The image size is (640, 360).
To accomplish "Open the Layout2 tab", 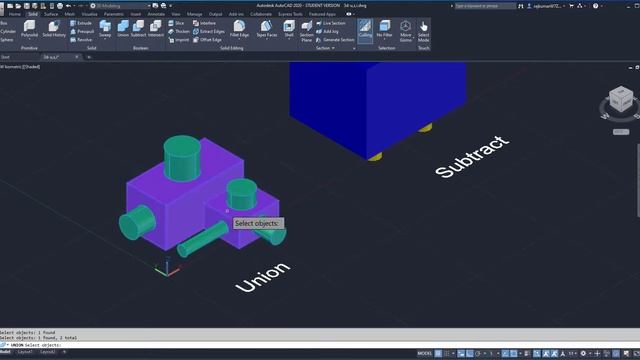I will pos(47,352).
